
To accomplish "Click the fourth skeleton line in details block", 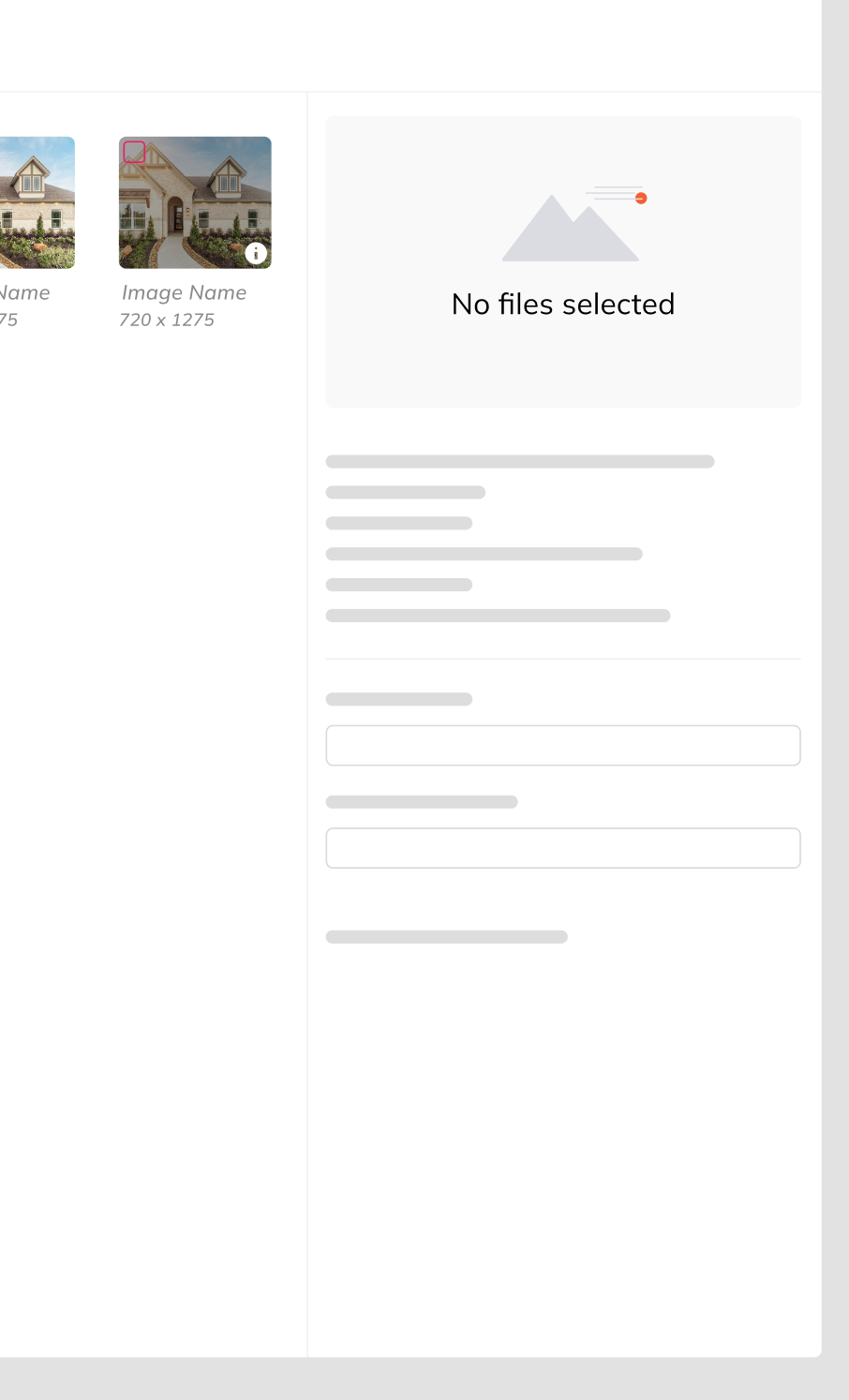I will (x=484, y=554).
